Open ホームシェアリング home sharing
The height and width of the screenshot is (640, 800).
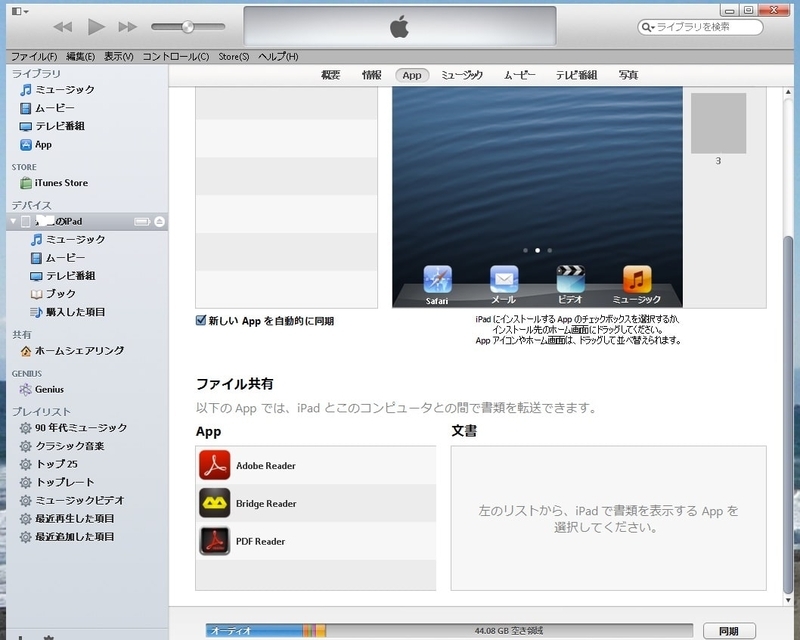[72, 351]
